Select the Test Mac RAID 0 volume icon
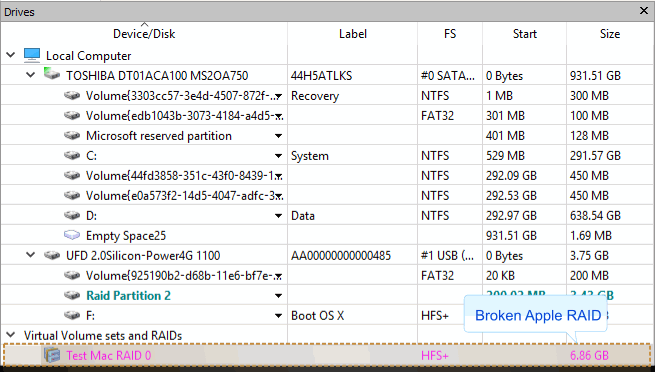This screenshot has width=655, height=372. 52,355
